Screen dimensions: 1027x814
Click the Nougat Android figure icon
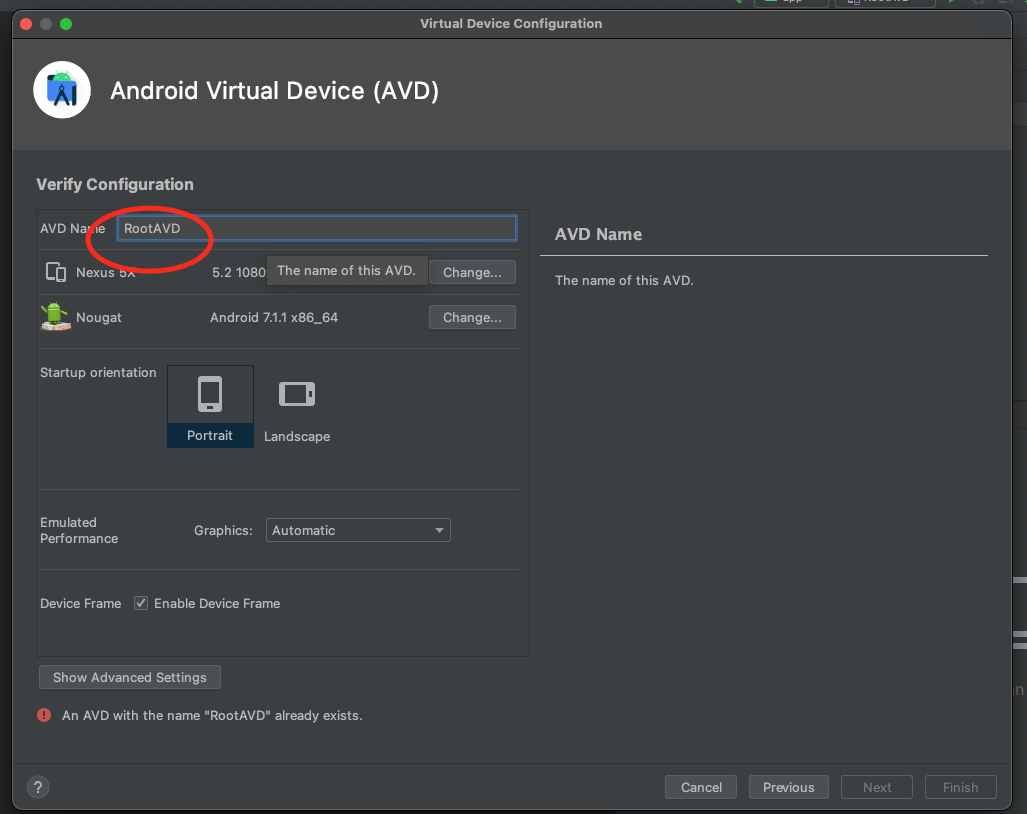[x=56, y=317]
